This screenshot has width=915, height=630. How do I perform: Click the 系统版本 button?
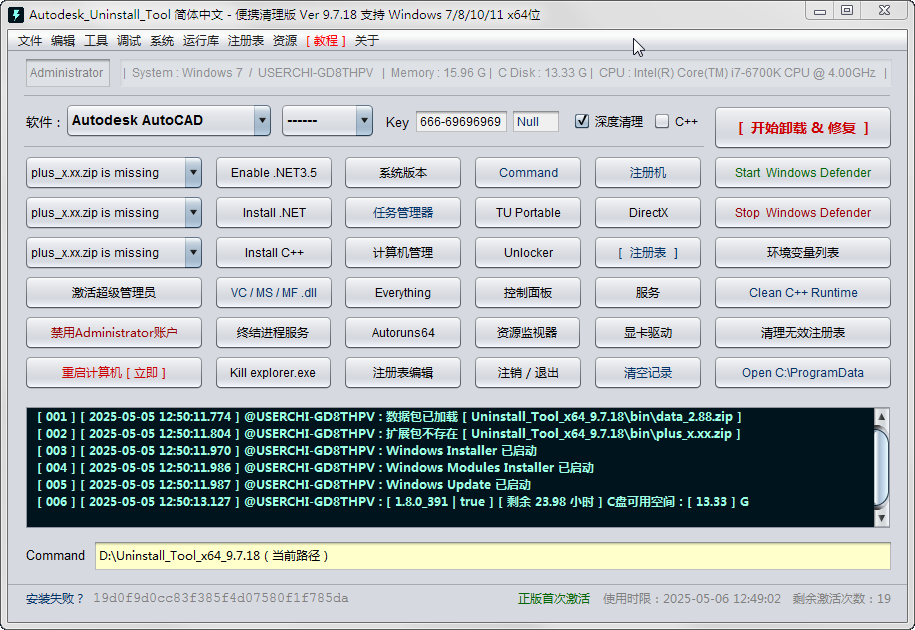coord(403,173)
